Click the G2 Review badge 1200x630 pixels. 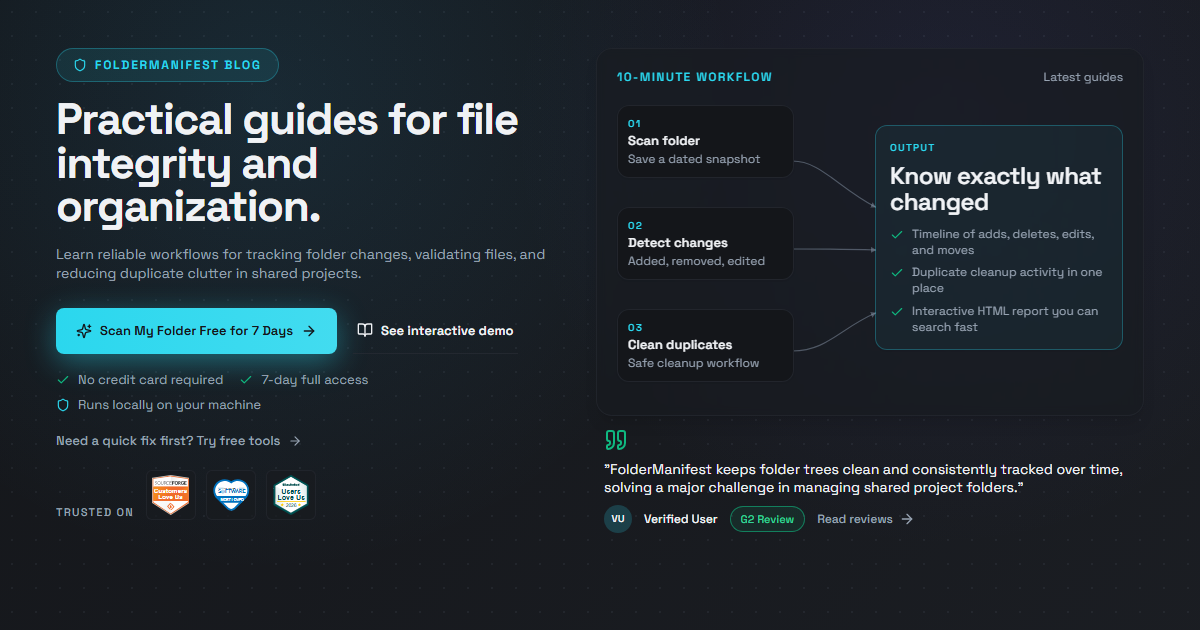[767, 519]
